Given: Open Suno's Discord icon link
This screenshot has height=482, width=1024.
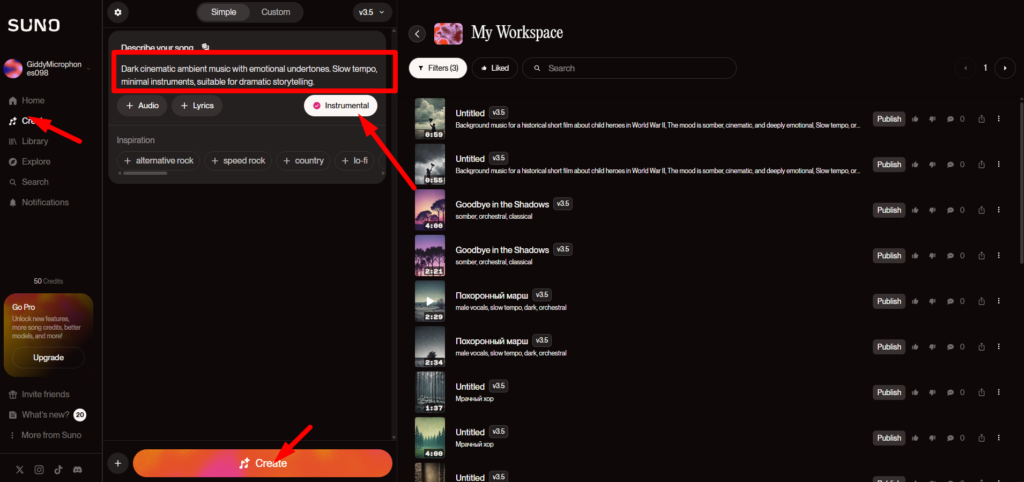Looking at the screenshot, I should pyautogui.click(x=78, y=470).
